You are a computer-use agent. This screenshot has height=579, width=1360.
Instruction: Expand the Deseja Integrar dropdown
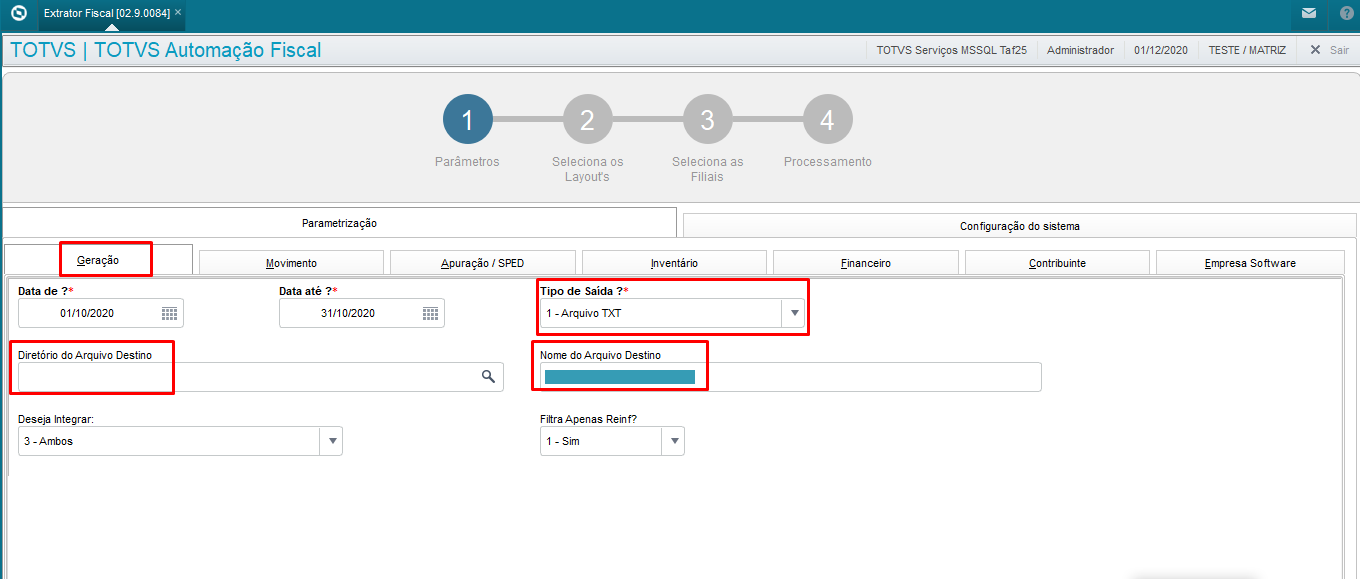pos(331,441)
